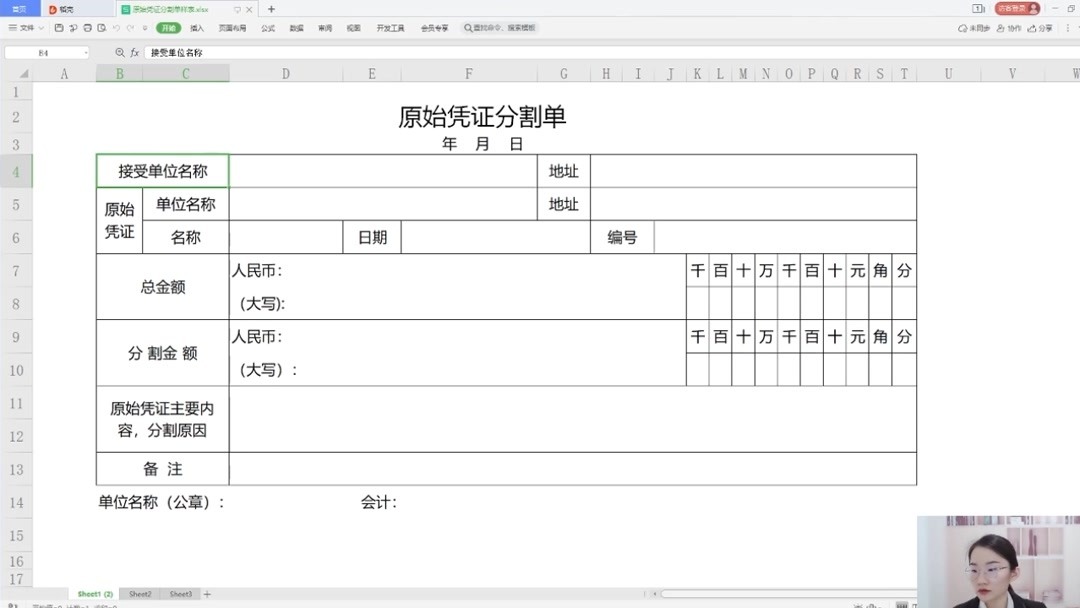
Task: Open the overflow menu at top right
Action: click(x=1068, y=28)
